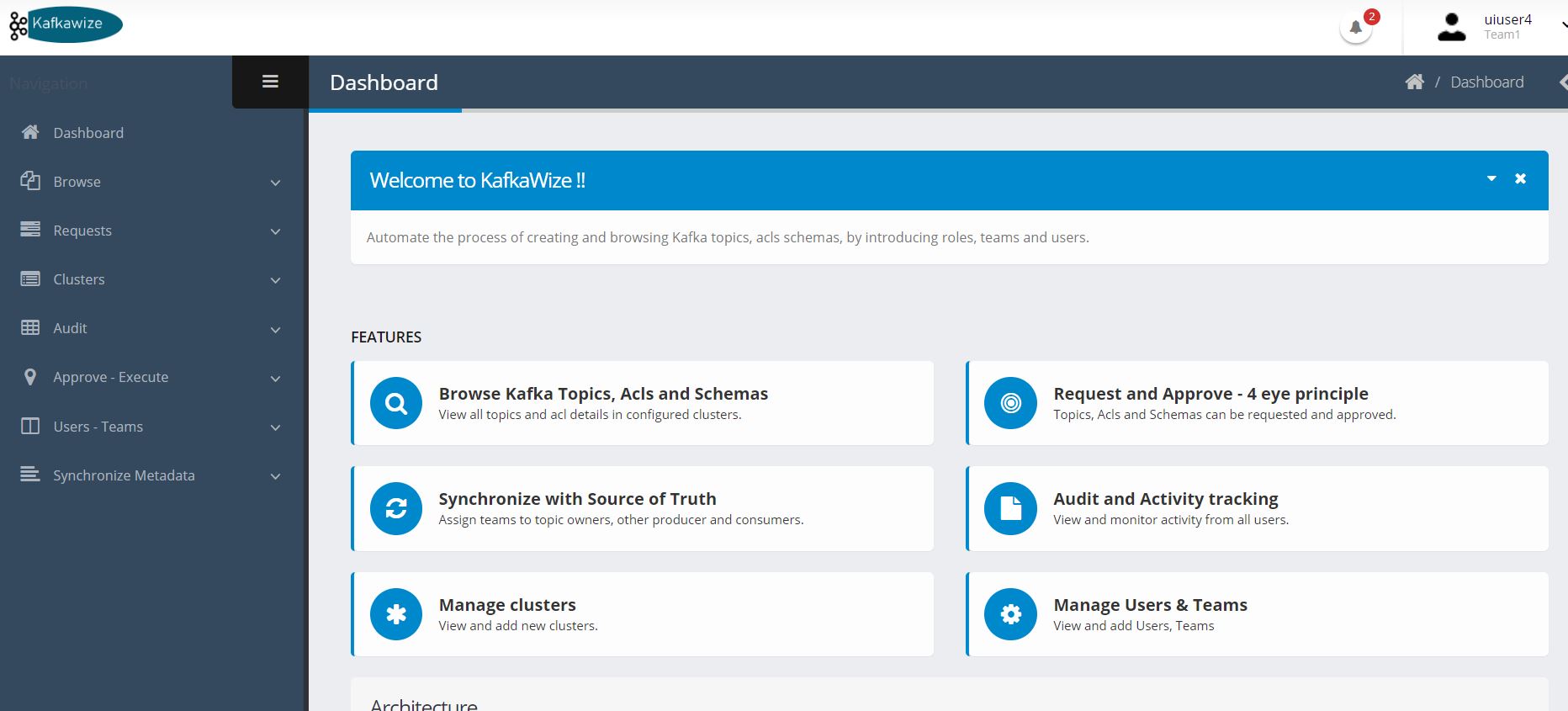Click the Approve - Execute pin icon
This screenshot has width=1568, height=711.
point(30,377)
